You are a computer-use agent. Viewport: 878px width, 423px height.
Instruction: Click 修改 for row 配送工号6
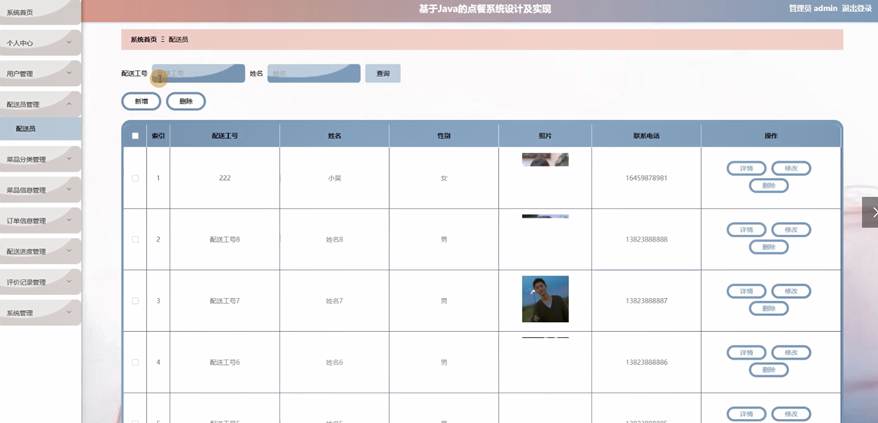791,352
